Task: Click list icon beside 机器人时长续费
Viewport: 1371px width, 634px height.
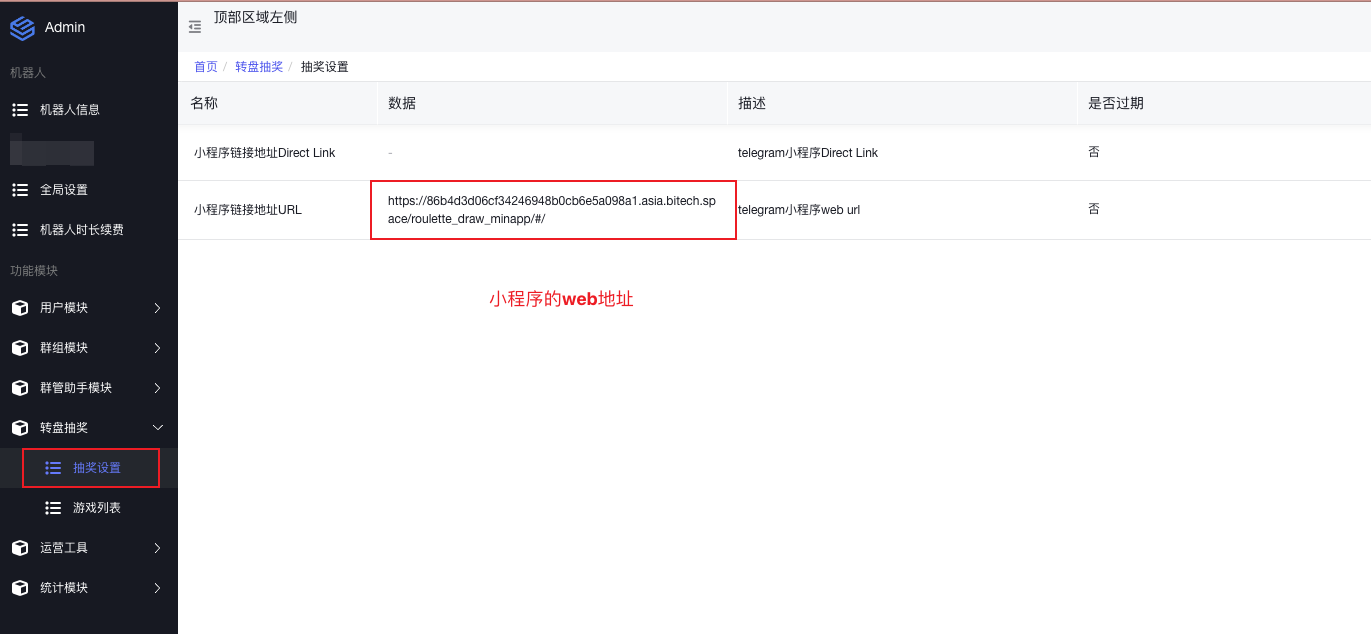Action: point(19,230)
